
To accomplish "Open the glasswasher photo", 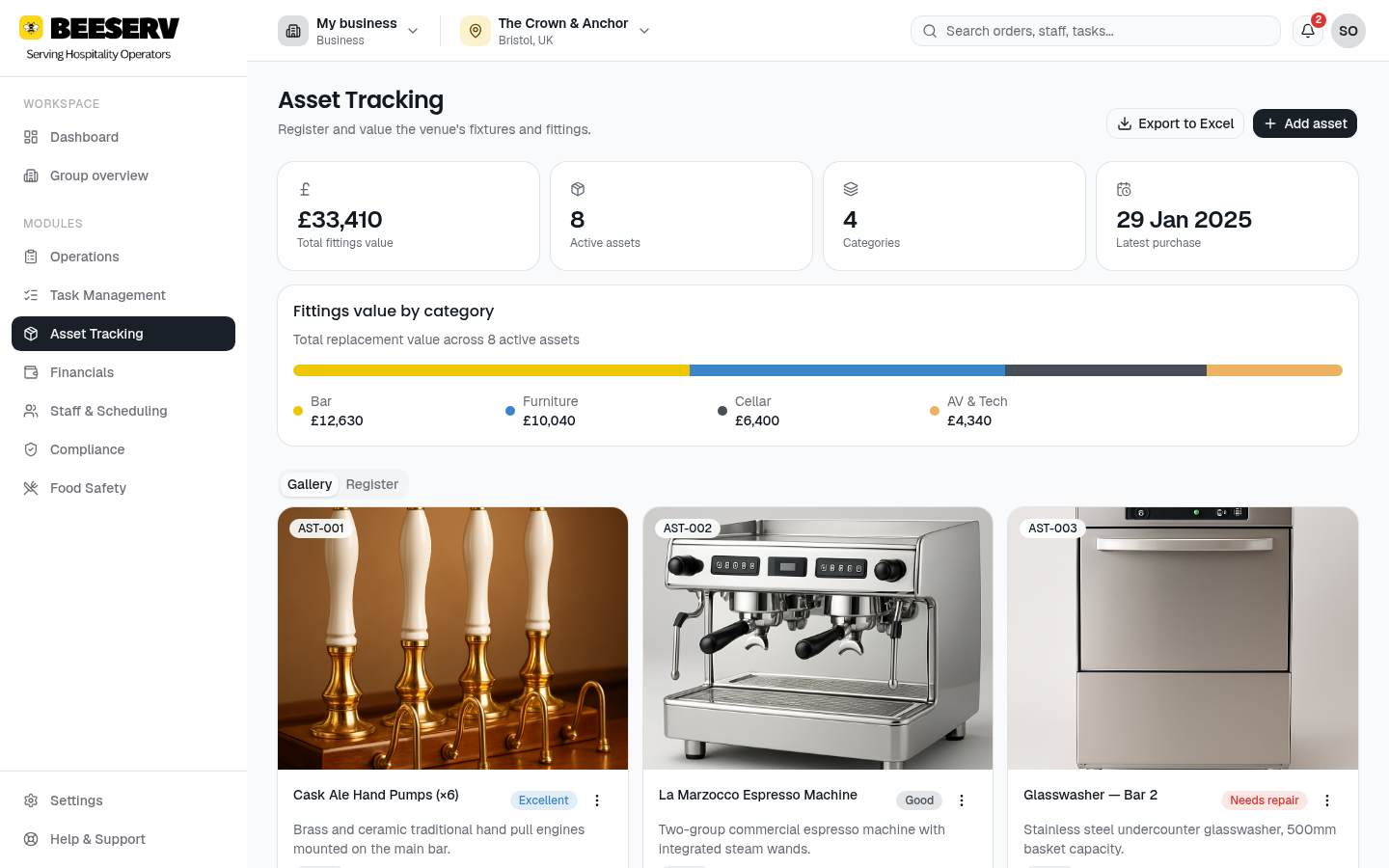I will (x=1183, y=638).
